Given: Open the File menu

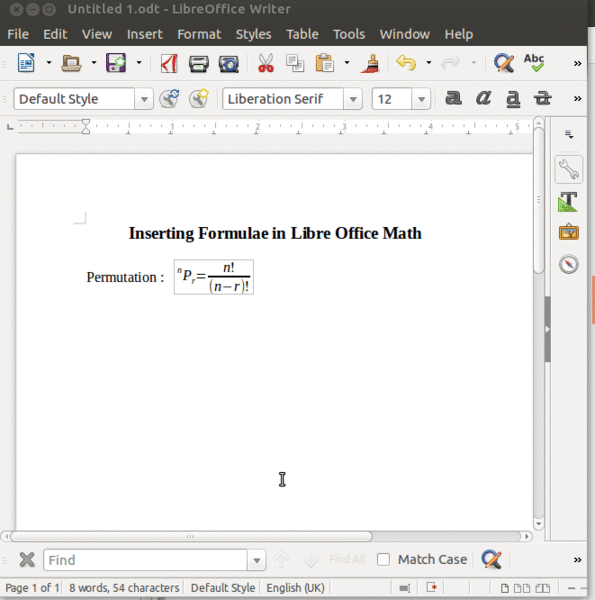Looking at the screenshot, I should coord(18,34).
